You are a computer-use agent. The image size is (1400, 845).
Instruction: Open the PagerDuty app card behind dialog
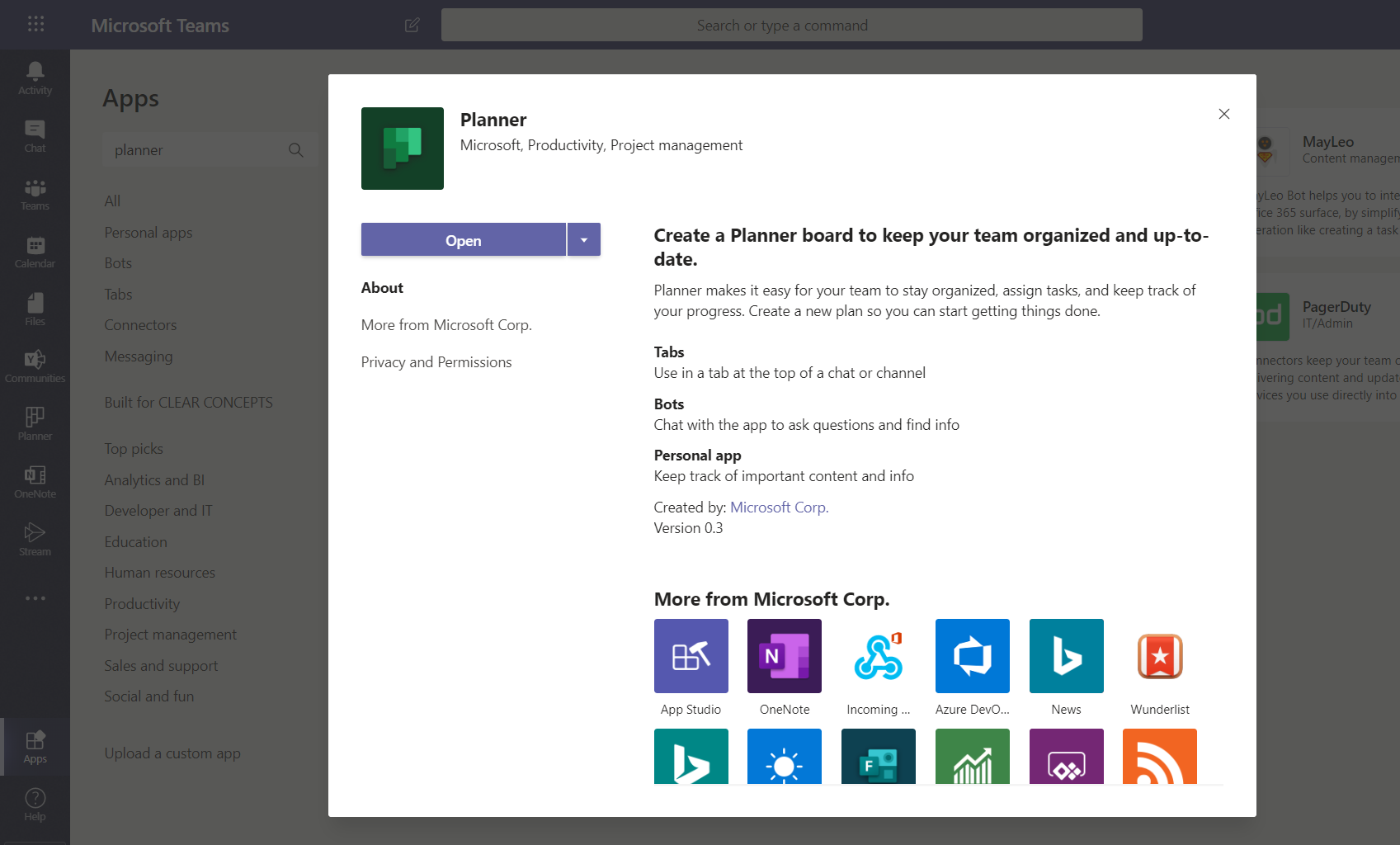coord(1328,347)
